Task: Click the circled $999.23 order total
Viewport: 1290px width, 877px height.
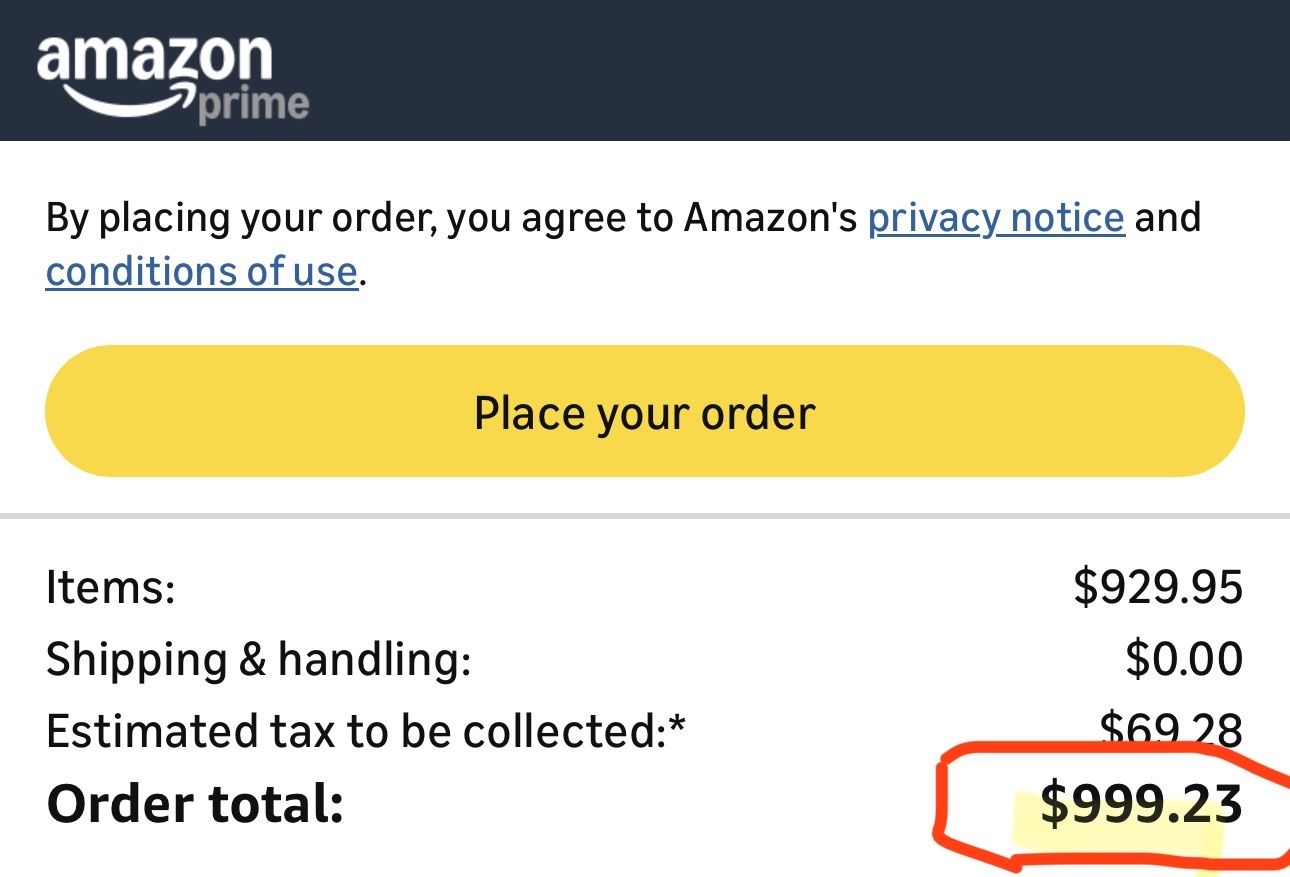Action: [x=1140, y=805]
